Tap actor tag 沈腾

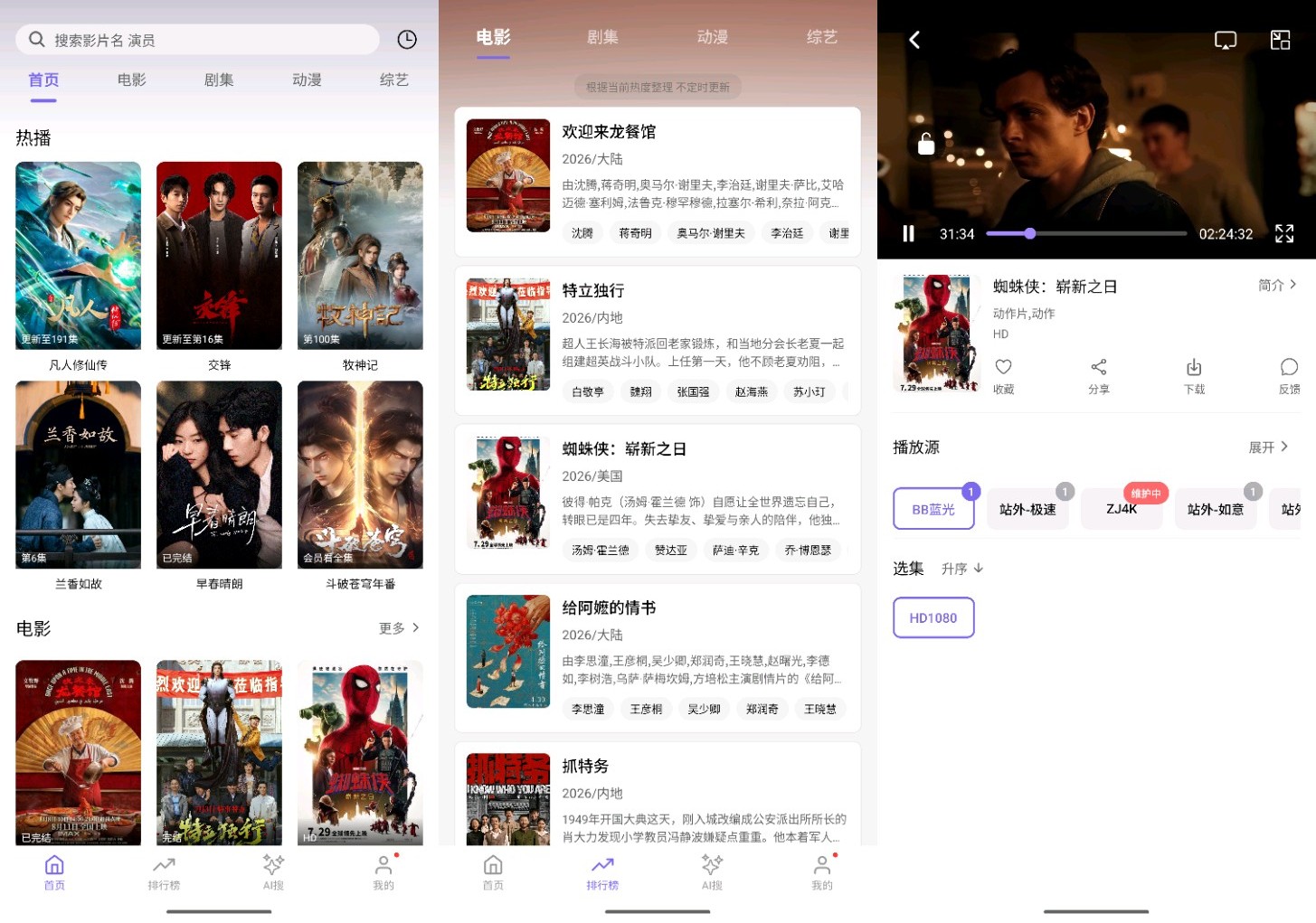pos(582,233)
